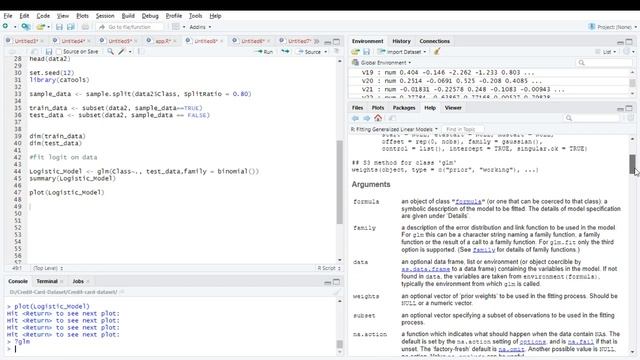Run the current line with Run button
The image size is (640, 360).
265,52
